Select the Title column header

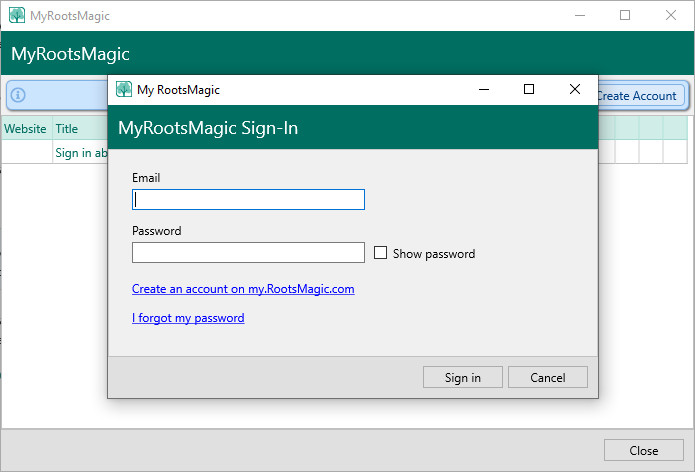coord(67,129)
